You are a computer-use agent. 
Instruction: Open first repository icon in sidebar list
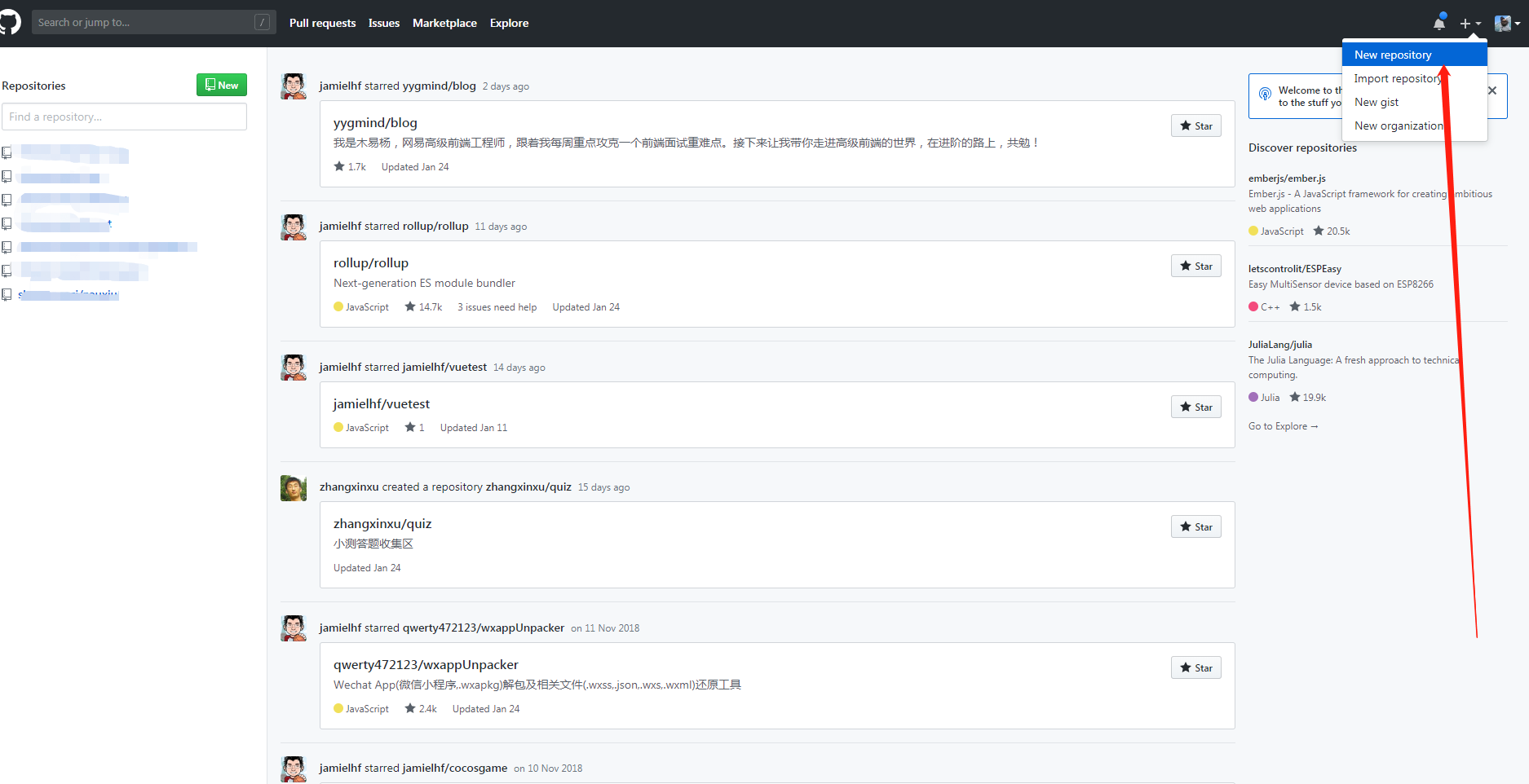(7, 152)
